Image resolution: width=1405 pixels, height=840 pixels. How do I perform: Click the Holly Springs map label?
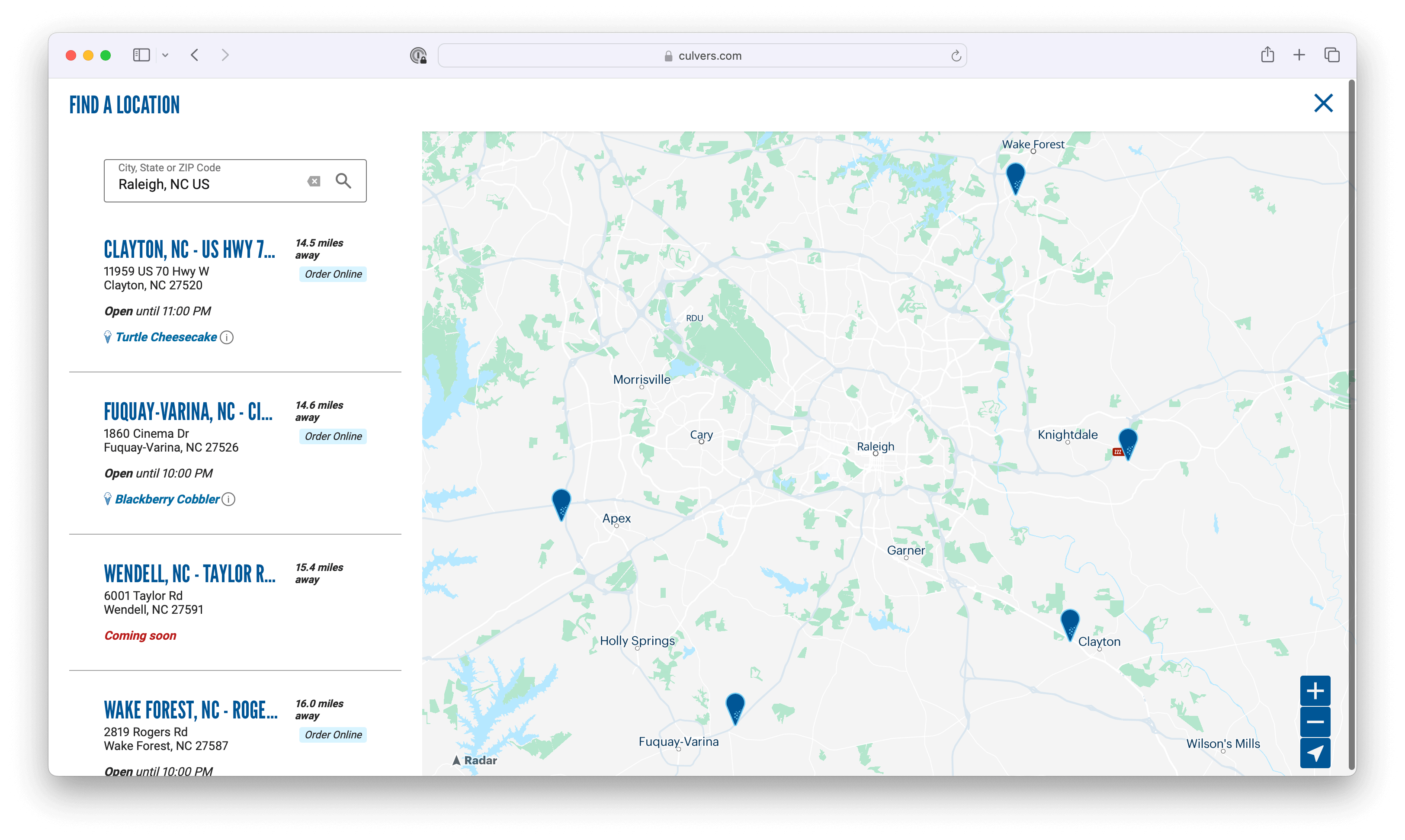click(637, 641)
